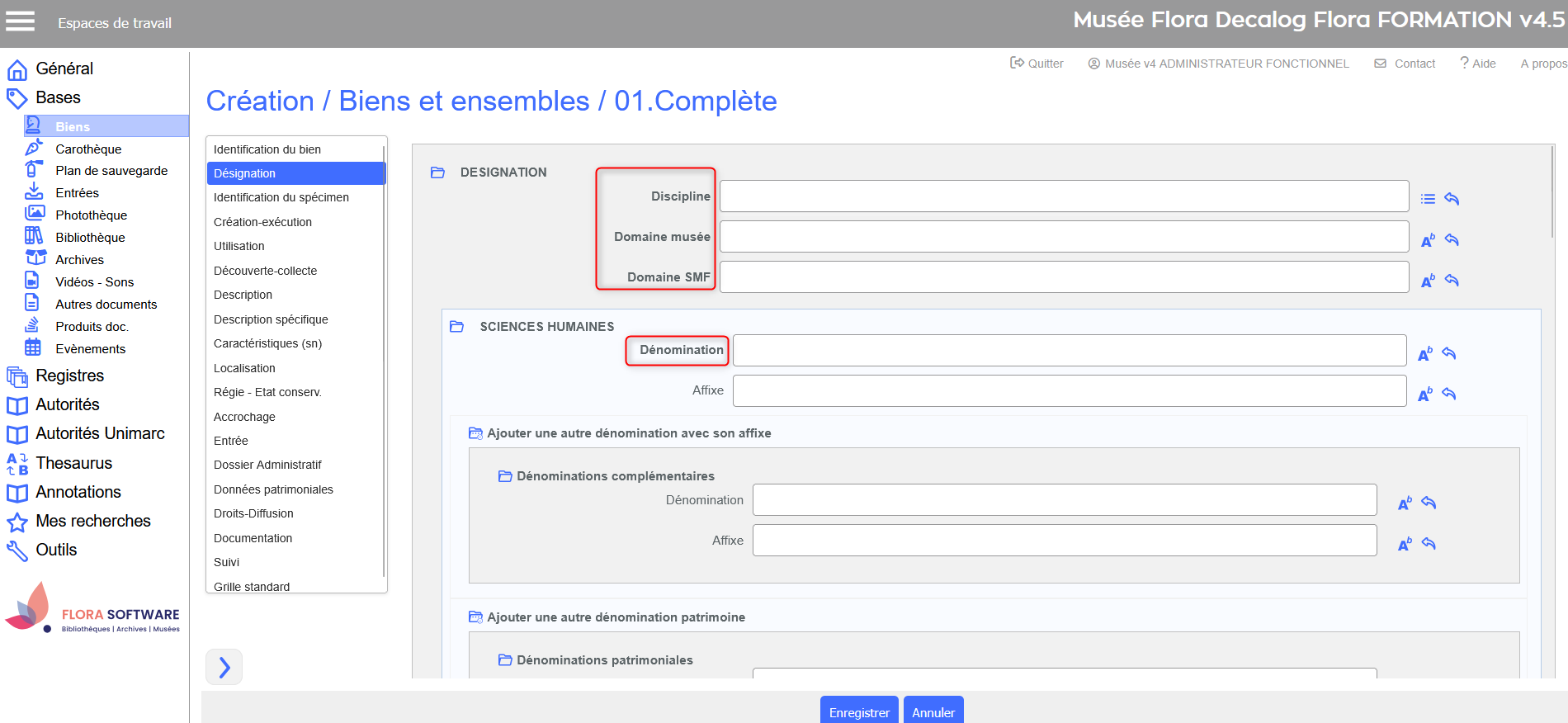Click the Evènements calendar icon
1568x723 pixels.
(x=33, y=347)
